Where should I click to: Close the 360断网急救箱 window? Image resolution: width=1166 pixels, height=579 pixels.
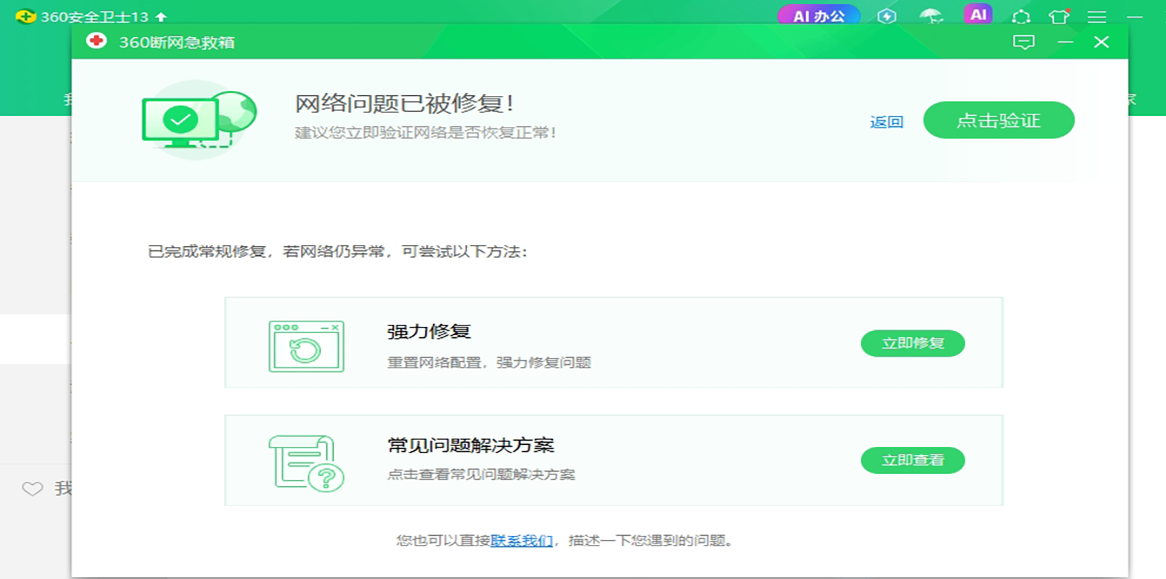click(1101, 42)
